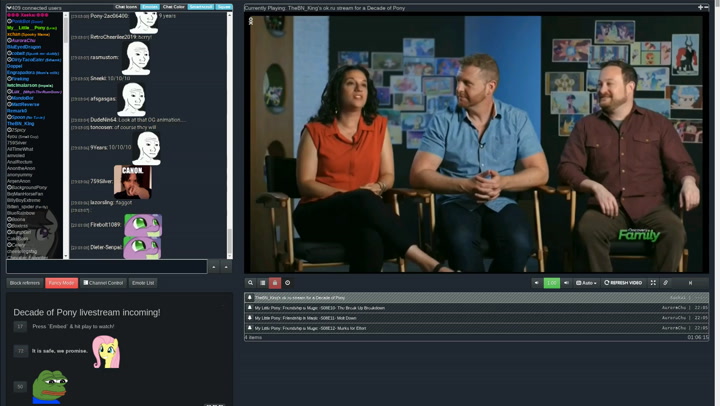The width and height of the screenshot is (720, 406).
Task: Click the link icon beside fullscreen
Action: pyautogui.click(x=666, y=283)
